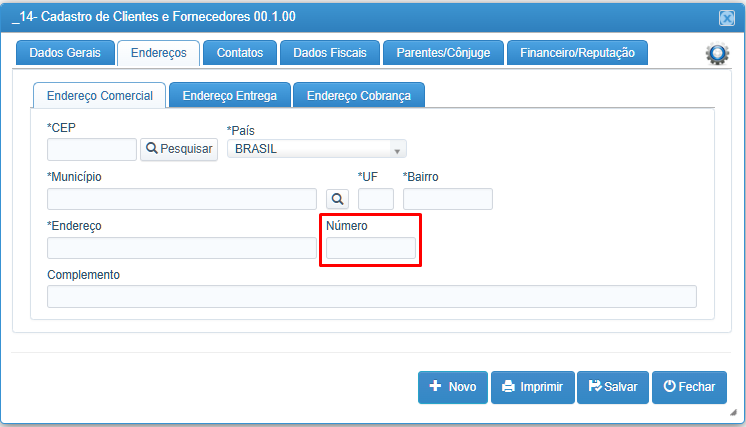Open the Contatos tab
The image size is (746, 427).
pos(240,53)
